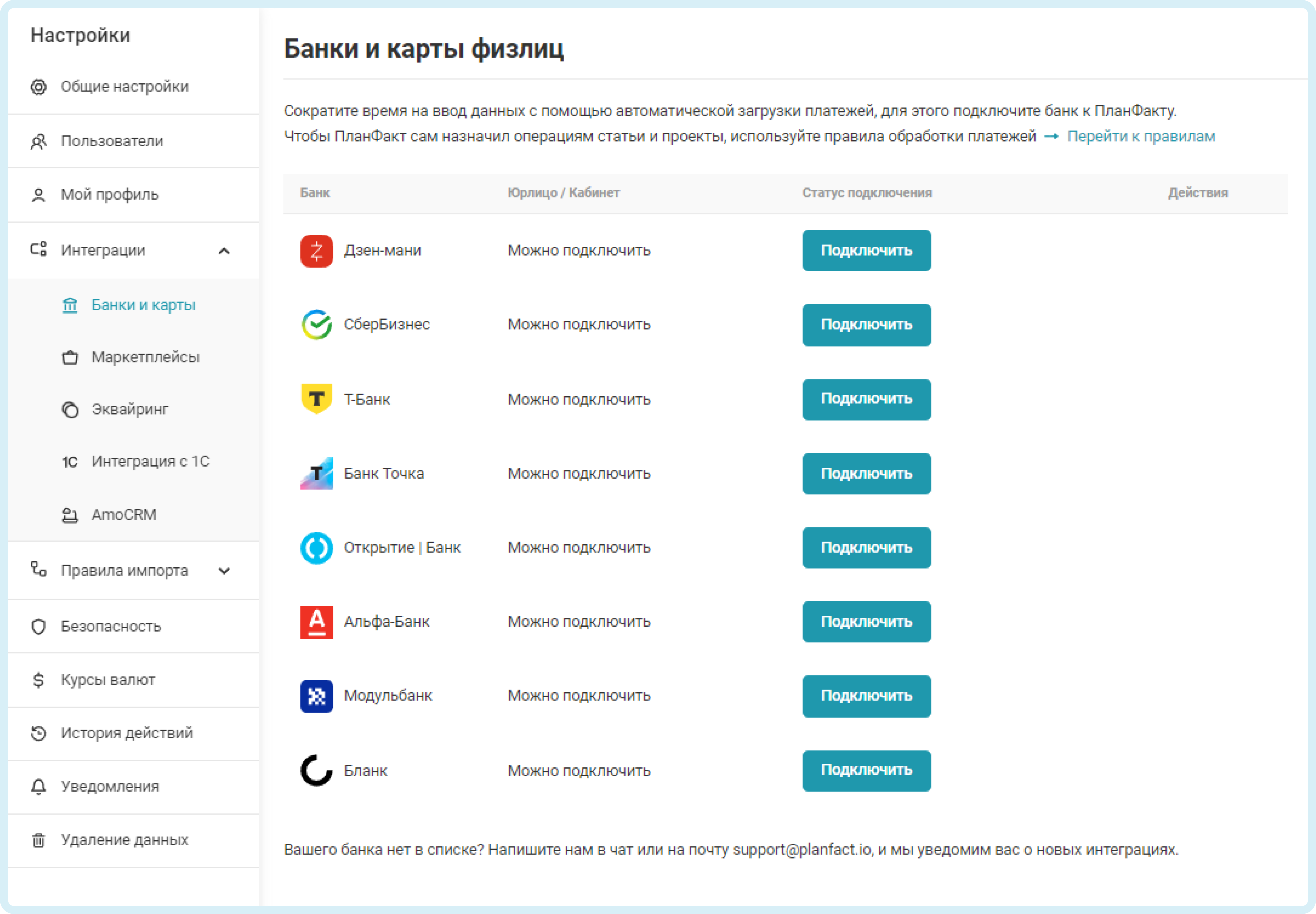Click the AmoCRM icon in sidebar
Screen dimensions: 1316x914
70,515
